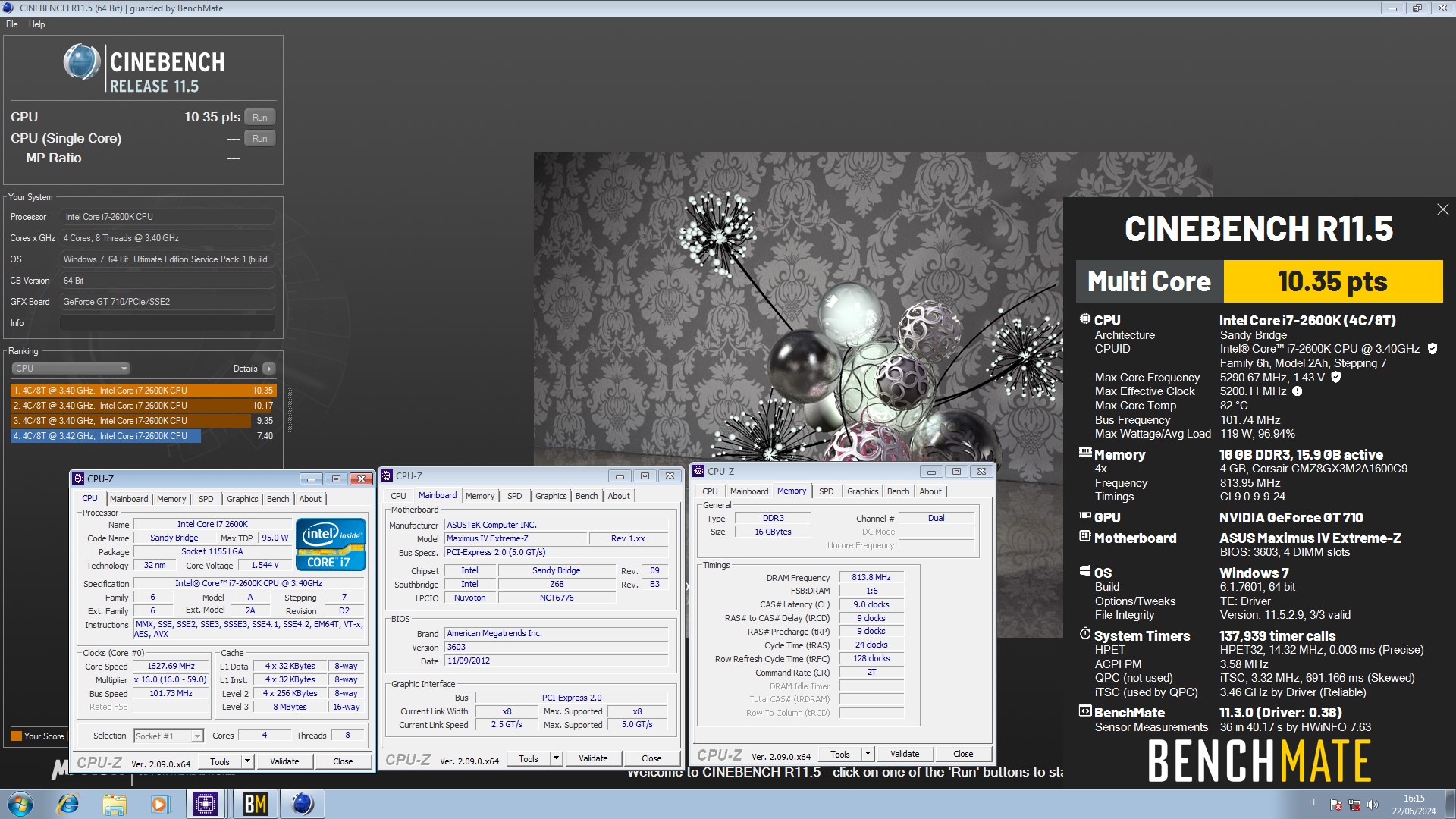Click the CPU-Z Mainboard window title icon
1456x819 pixels.
pyautogui.click(x=387, y=475)
